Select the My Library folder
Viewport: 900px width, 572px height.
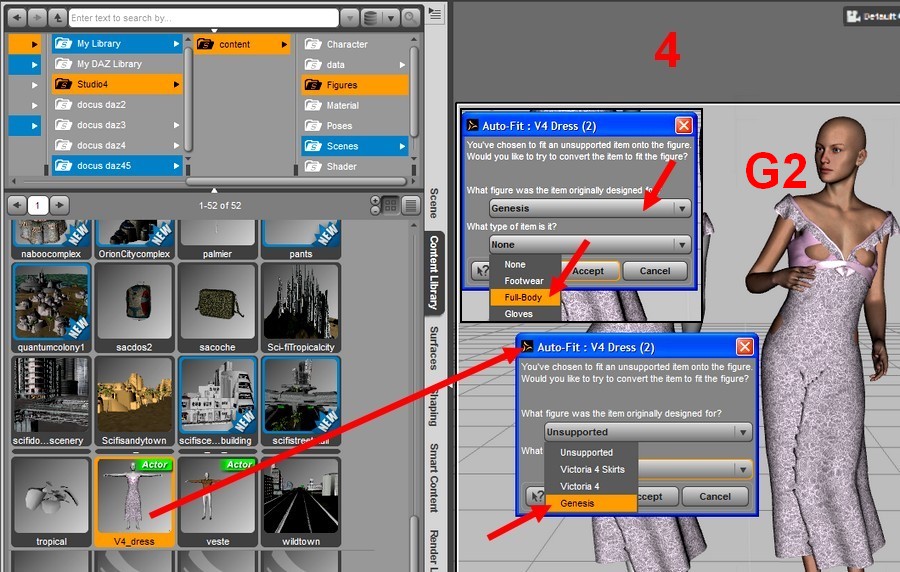[117, 44]
